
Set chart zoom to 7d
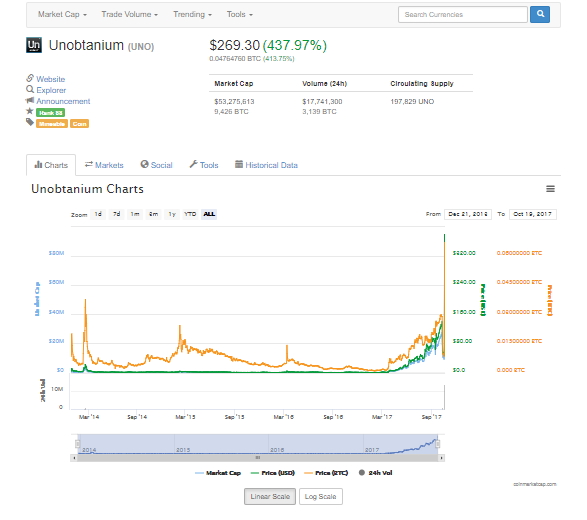click(117, 214)
